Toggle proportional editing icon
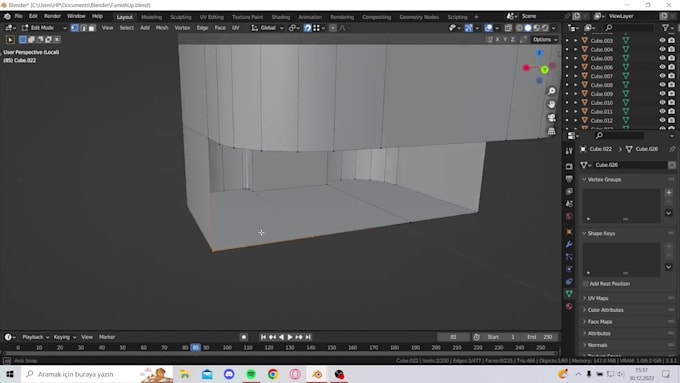Image resolution: width=680 pixels, height=383 pixels. click(333, 28)
